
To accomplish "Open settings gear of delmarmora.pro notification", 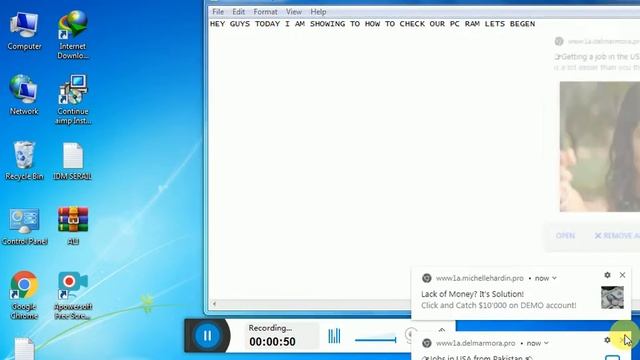I will coord(607,340).
